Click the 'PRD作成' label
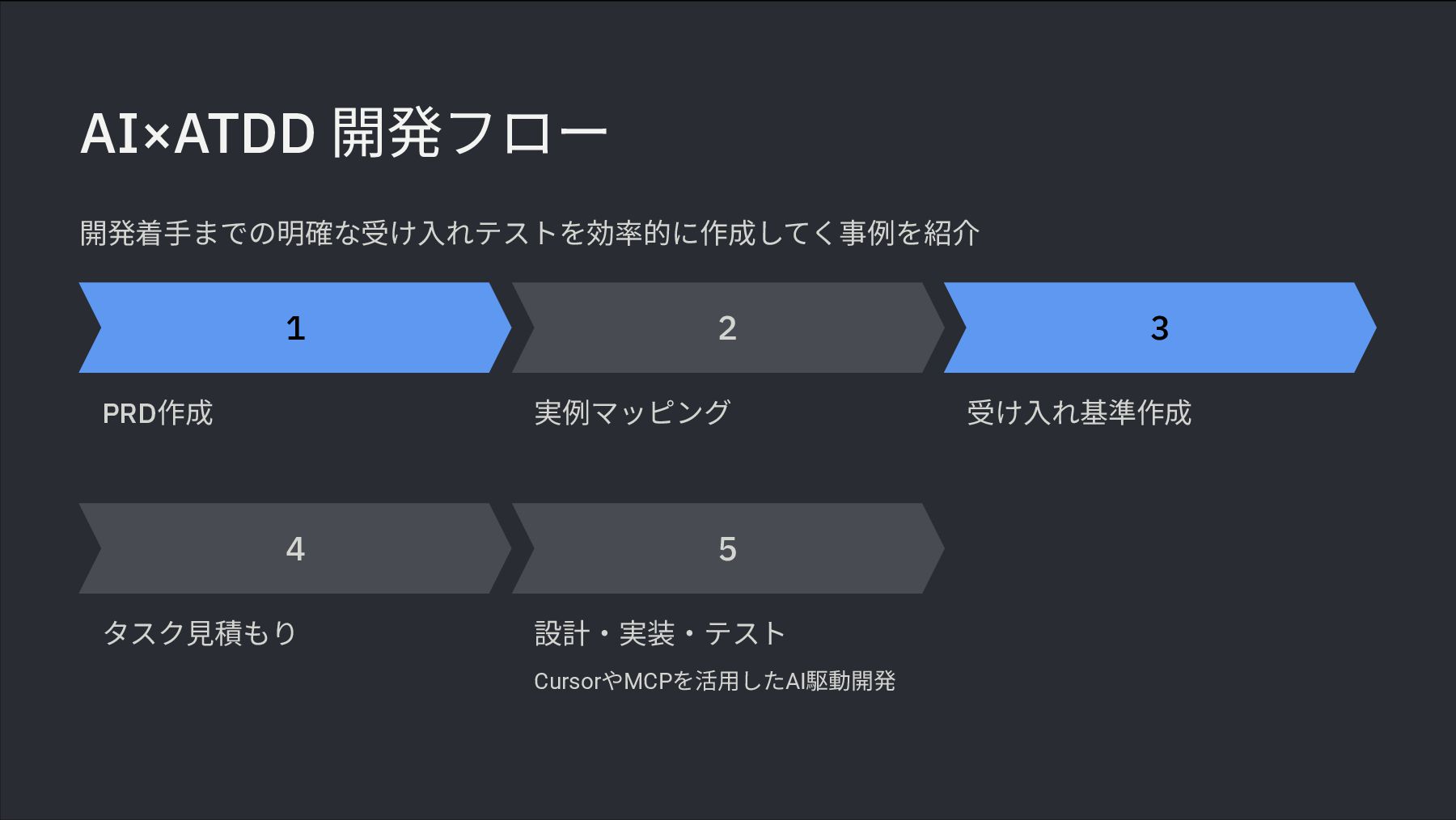The width and height of the screenshot is (1456, 820). (x=158, y=413)
